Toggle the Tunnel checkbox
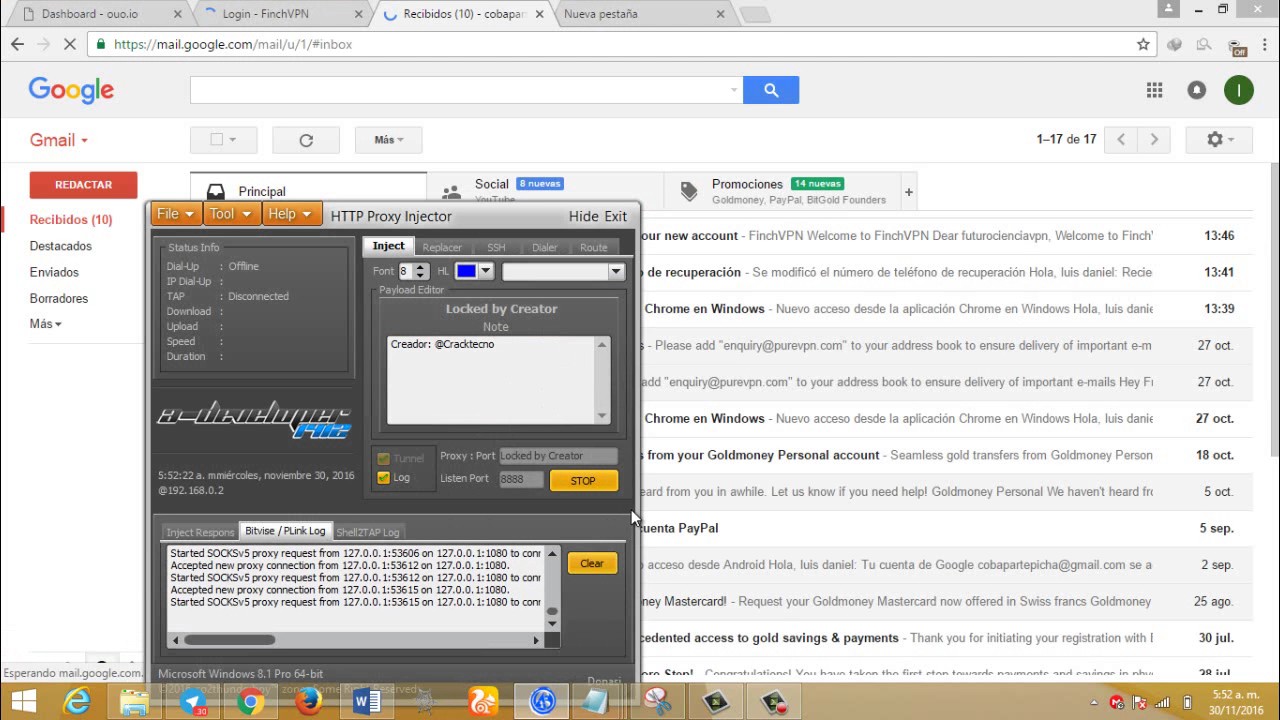This screenshot has height=720, width=1280. tap(383, 458)
